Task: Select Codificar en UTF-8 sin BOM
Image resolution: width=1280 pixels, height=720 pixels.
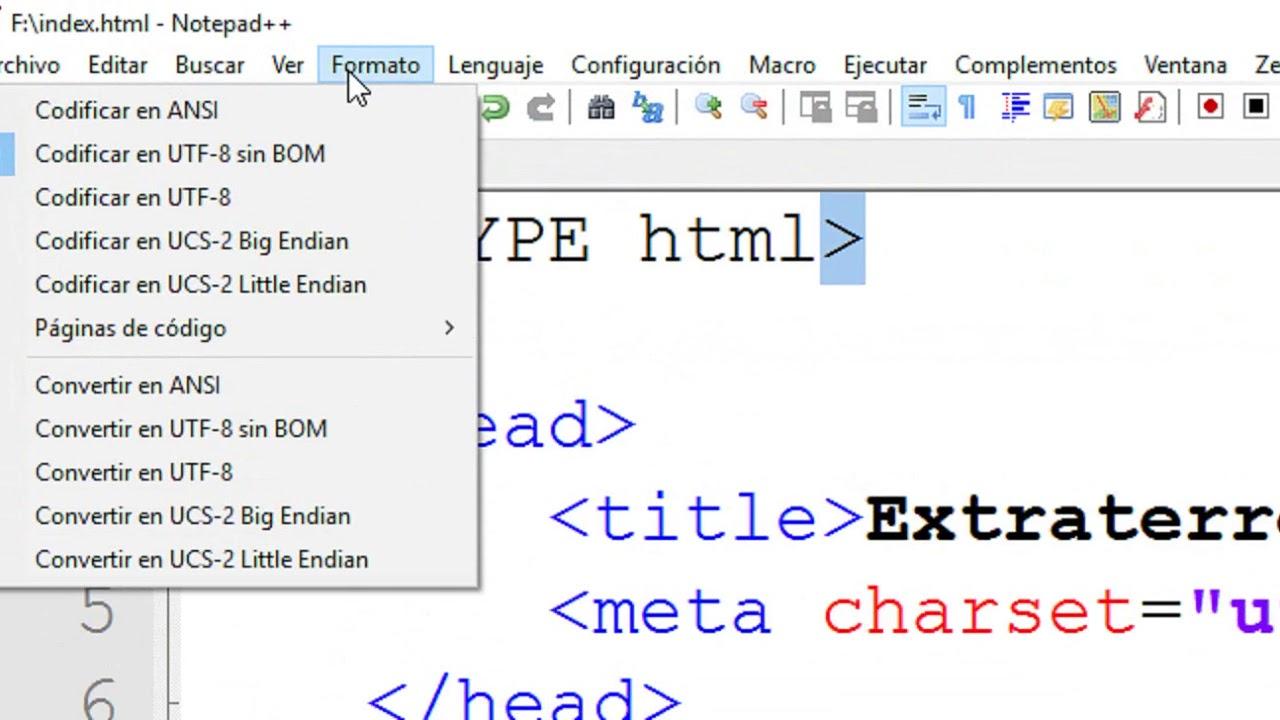Action: point(238,154)
